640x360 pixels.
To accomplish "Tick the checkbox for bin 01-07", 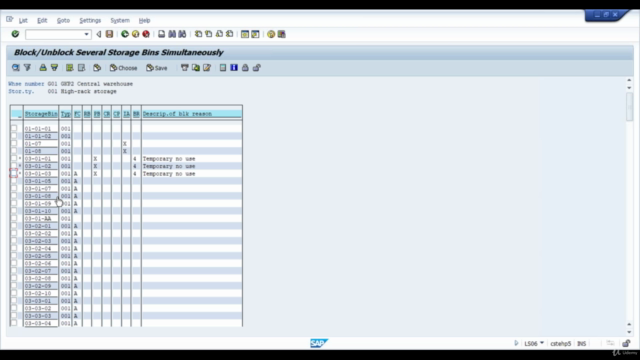I will click(x=14, y=143).
